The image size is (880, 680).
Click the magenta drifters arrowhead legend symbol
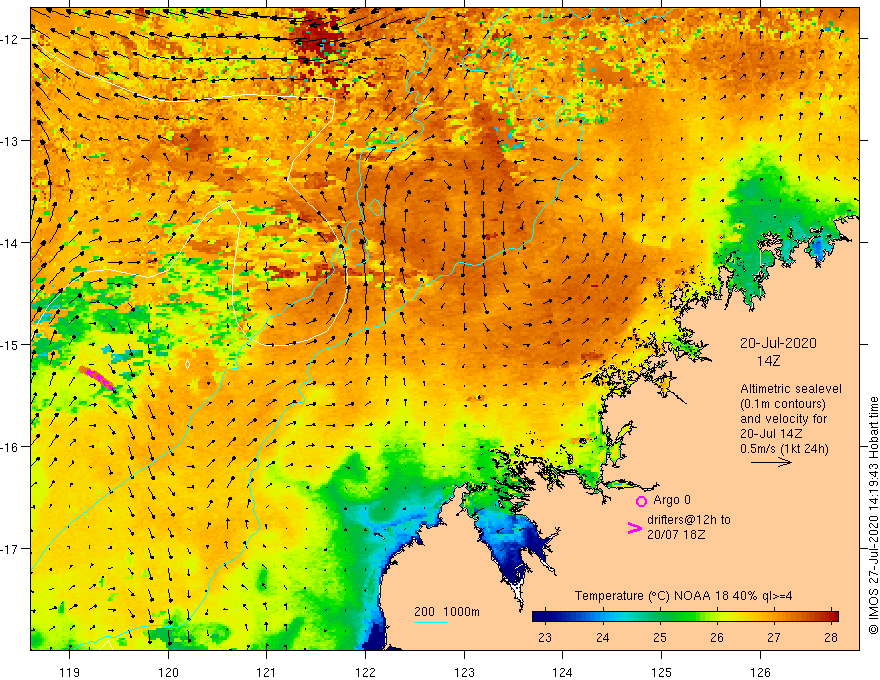(634, 528)
